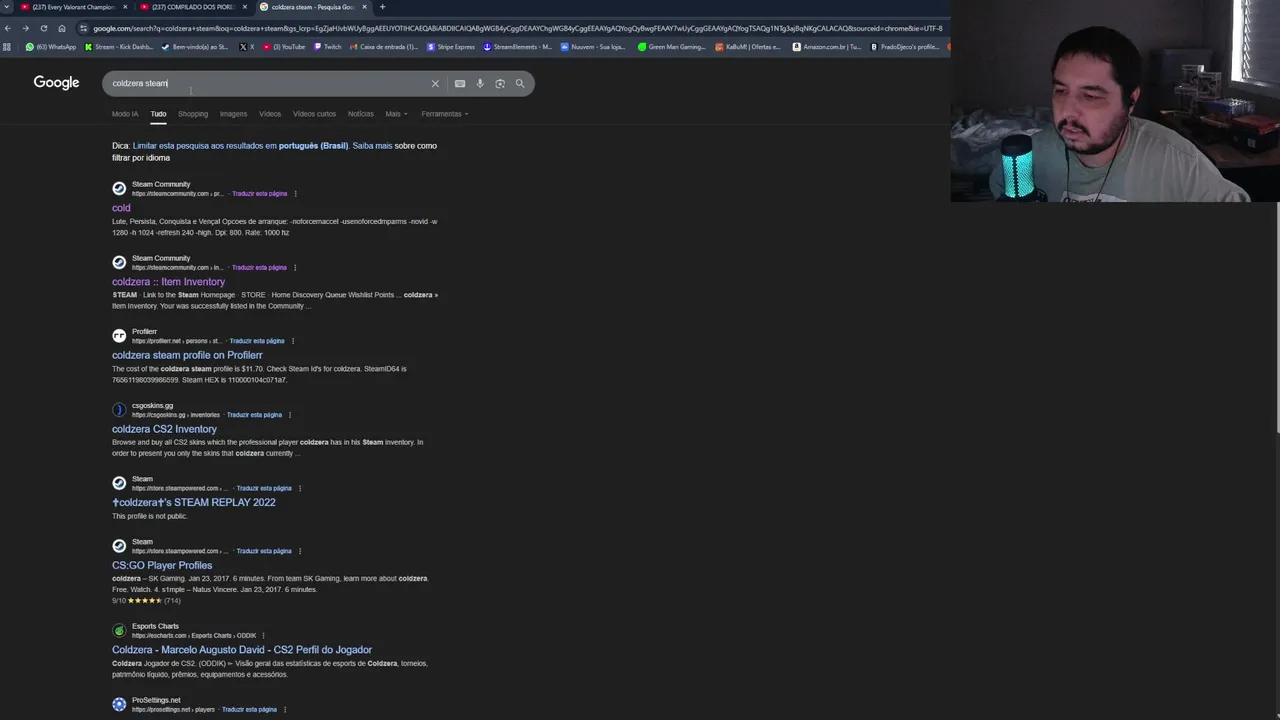This screenshot has width=1280, height=720.
Task: Go back with the browser back arrow
Action: (7, 28)
